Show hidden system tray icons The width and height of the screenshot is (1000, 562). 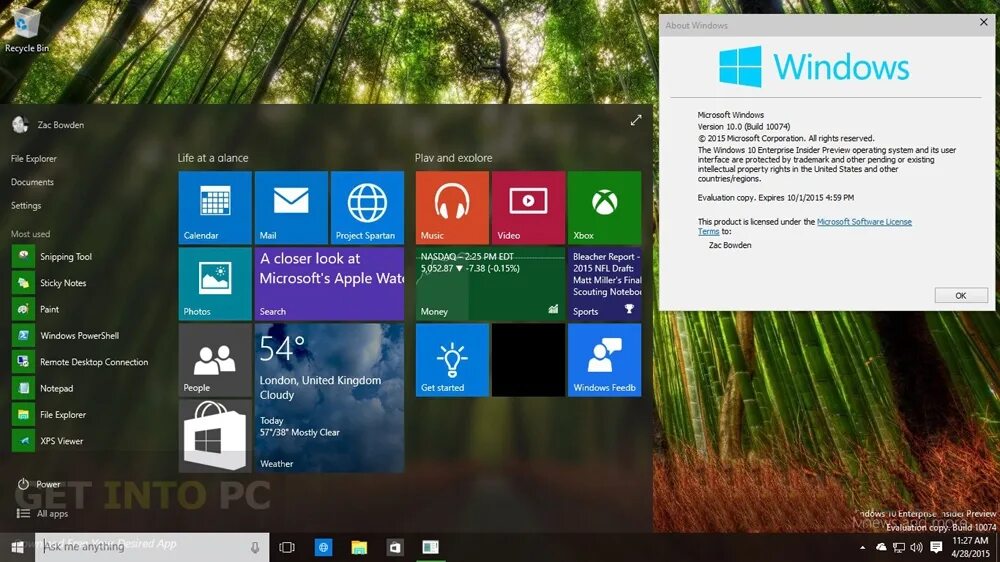click(x=862, y=547)
